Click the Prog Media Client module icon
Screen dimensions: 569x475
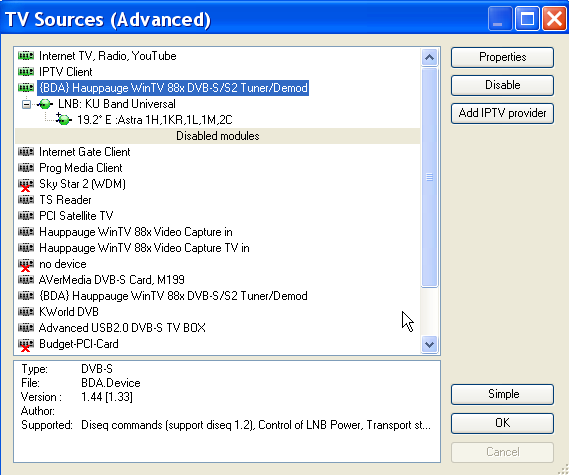26,168
